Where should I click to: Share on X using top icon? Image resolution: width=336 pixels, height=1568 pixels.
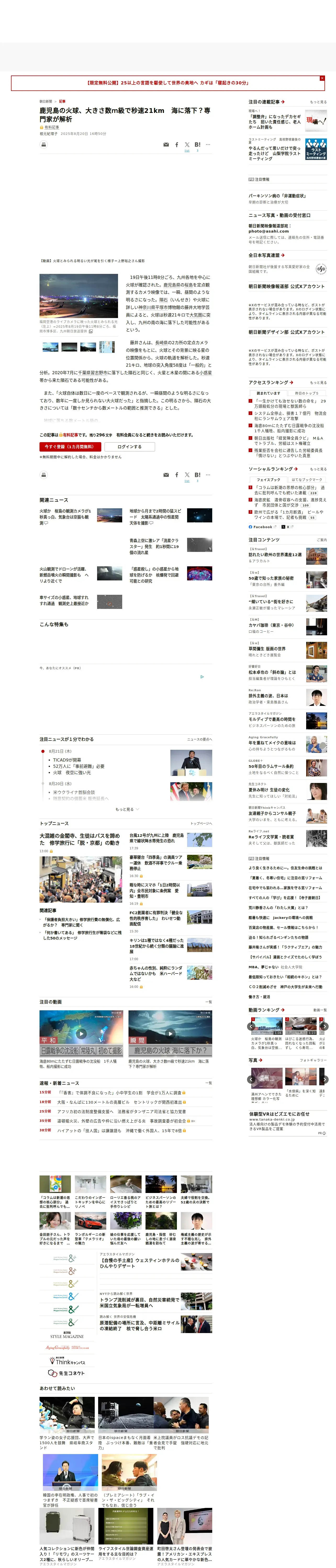click(187, 145)
